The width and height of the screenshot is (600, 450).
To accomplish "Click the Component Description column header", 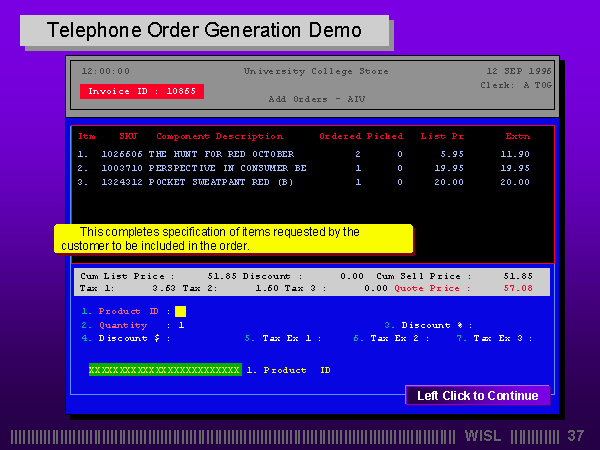I will (219, 136).
